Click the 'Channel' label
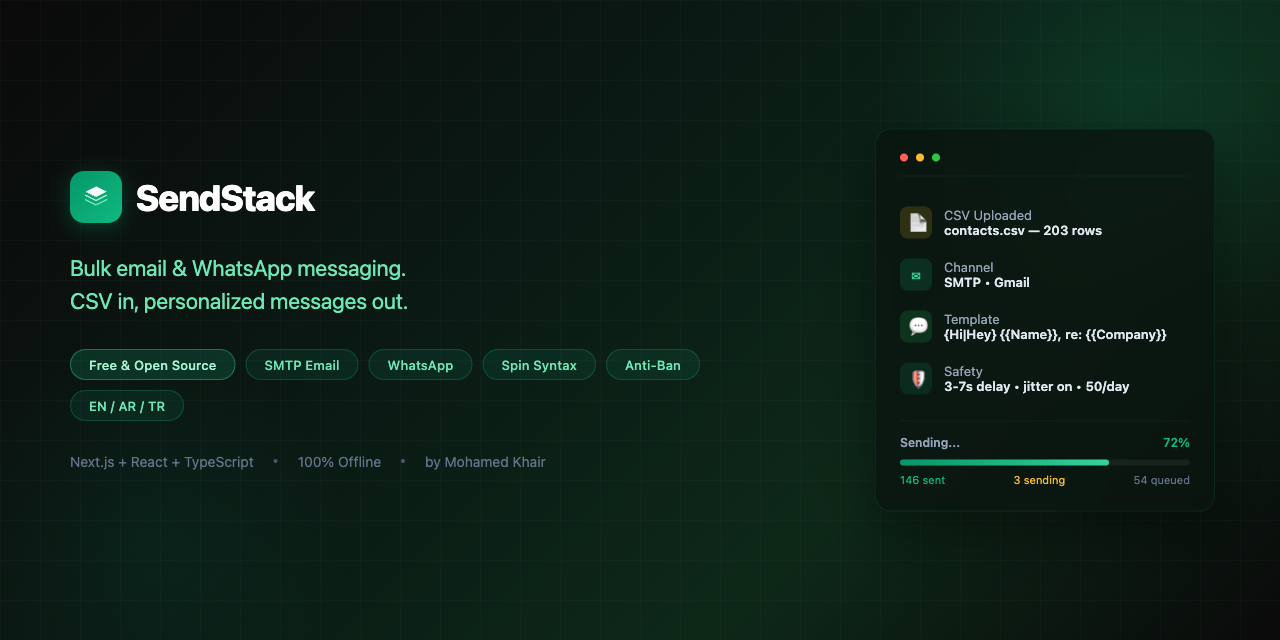Image resolution: width=1280 pixels, height=640 pixels. click(x=969, y=267)
